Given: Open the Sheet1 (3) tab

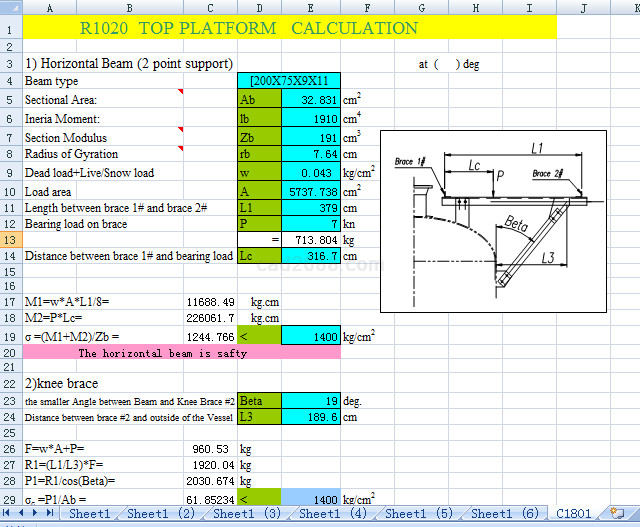Looking at the screenshot, I should coord(246,513).
